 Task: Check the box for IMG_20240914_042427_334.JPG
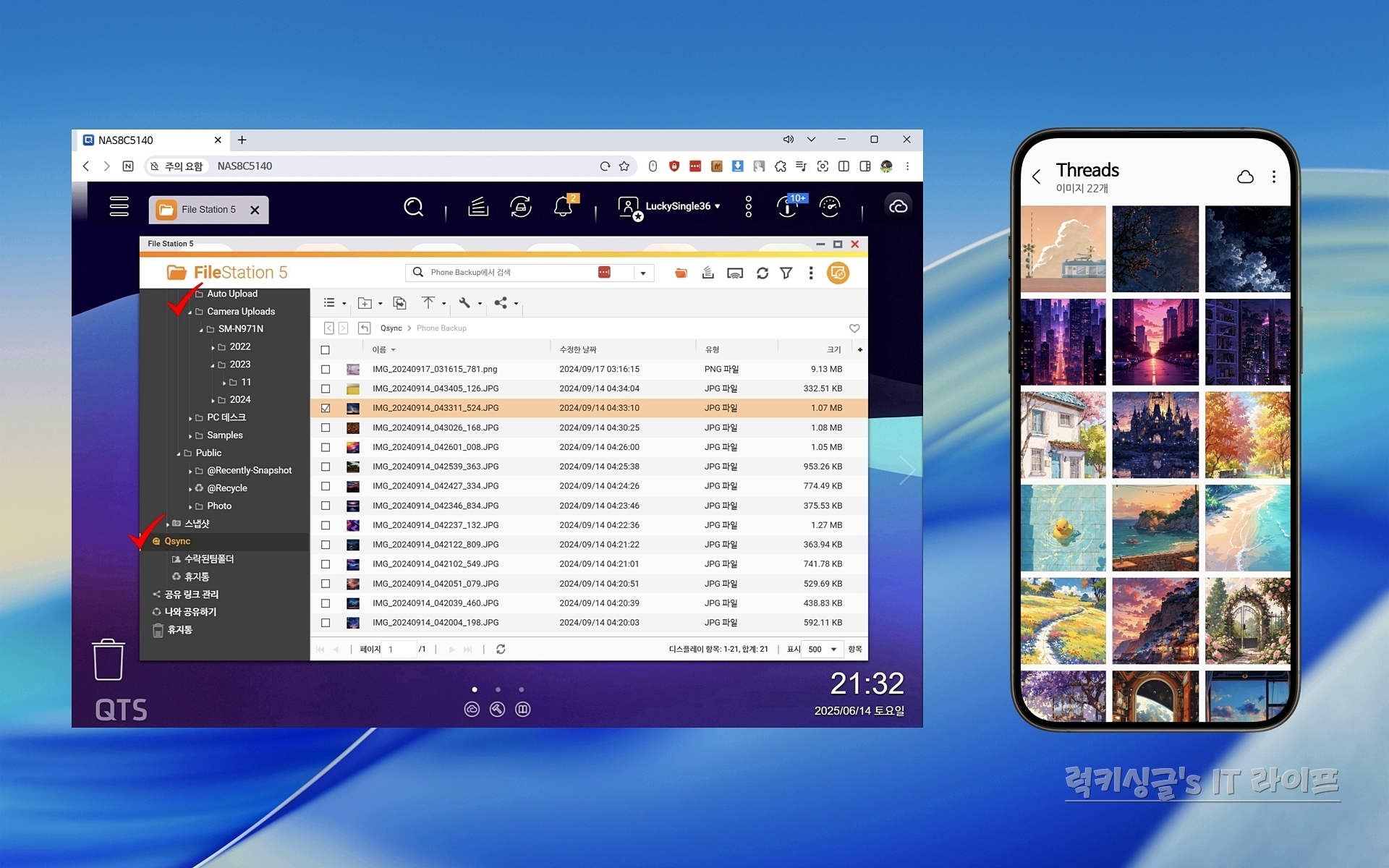click(326, 487)
